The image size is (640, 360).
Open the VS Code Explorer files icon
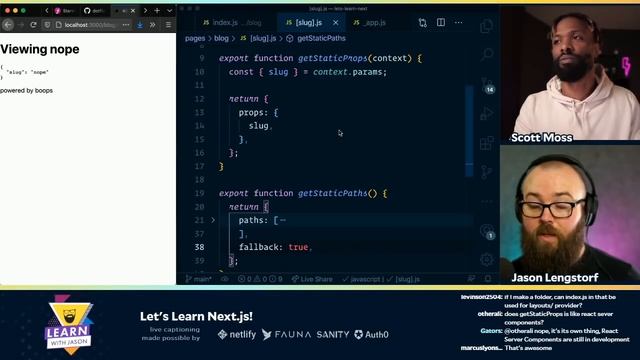click(x=486, y=27)
